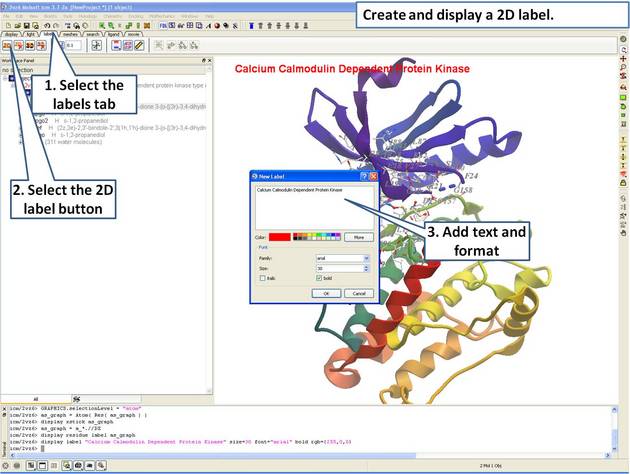Click the new document icon in top toolbar

pyautogui.click(x=7, y=24)
